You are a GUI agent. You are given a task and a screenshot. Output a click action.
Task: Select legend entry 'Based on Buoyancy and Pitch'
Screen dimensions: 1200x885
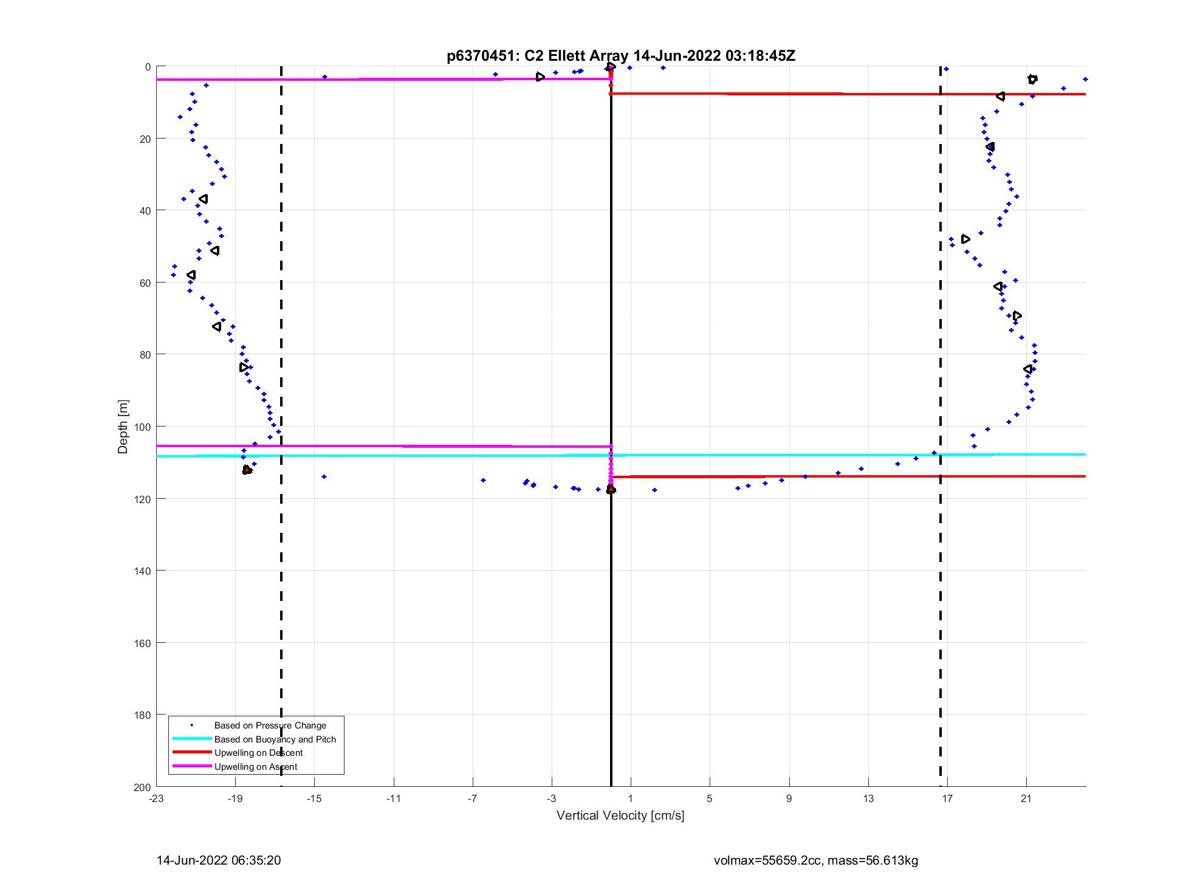click(x=275, y=739)
